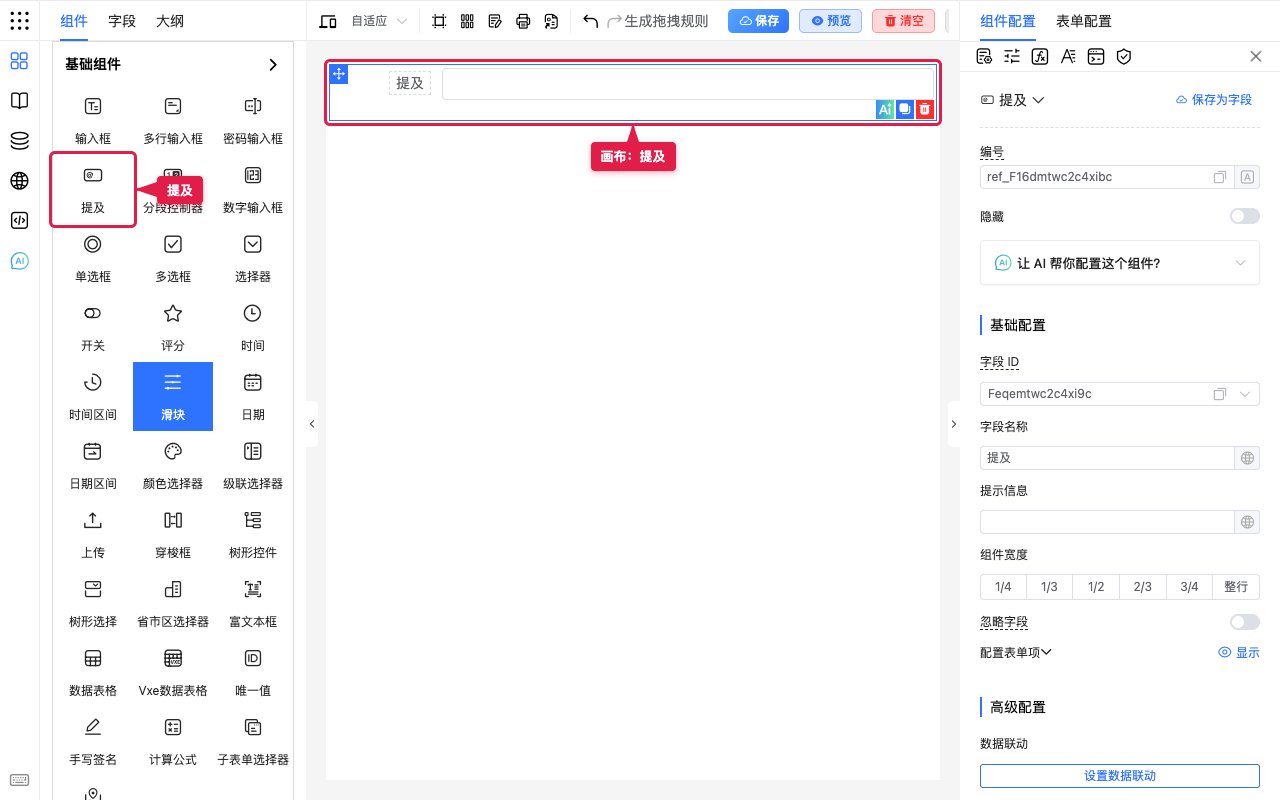Screen dimensions: 1280x800
Task: Open the 表单配置 tab
Action: (1084, 21)
